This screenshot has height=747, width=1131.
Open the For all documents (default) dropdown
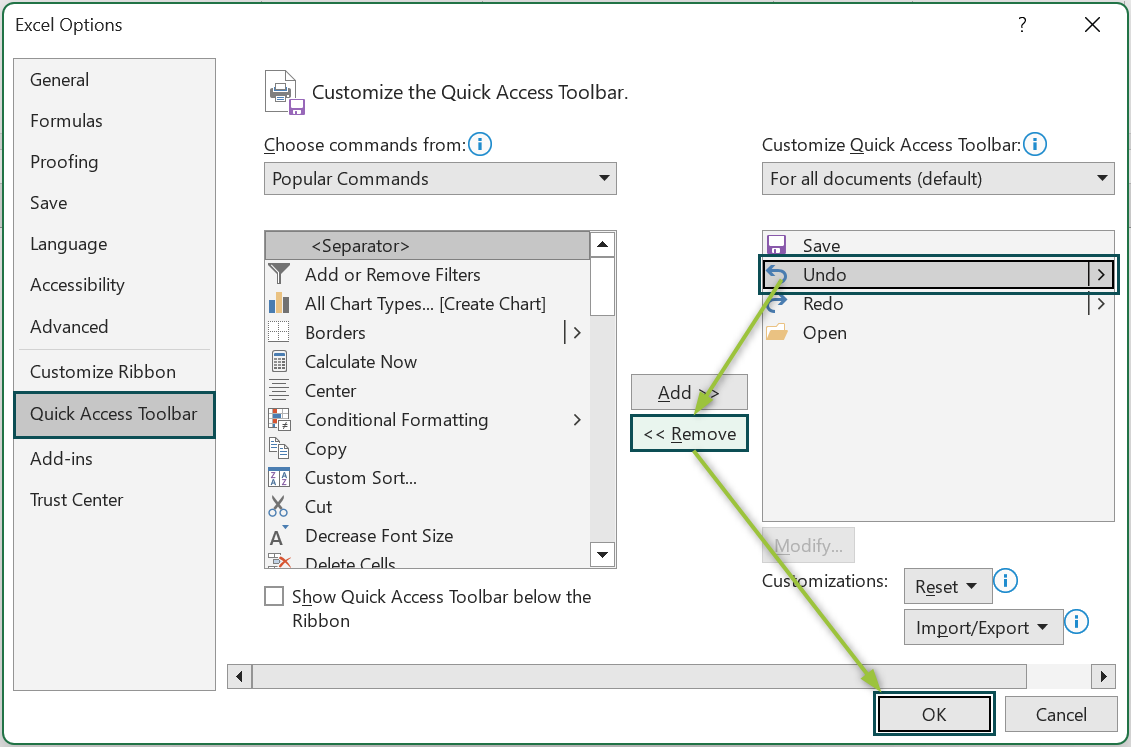click(x=938, y=178)
